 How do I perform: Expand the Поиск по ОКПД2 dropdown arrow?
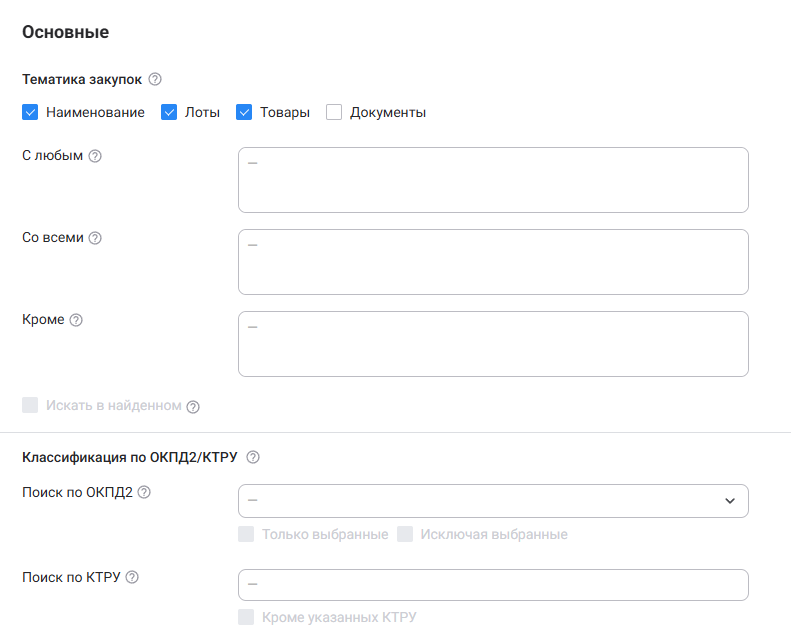(x=730, y=501)
